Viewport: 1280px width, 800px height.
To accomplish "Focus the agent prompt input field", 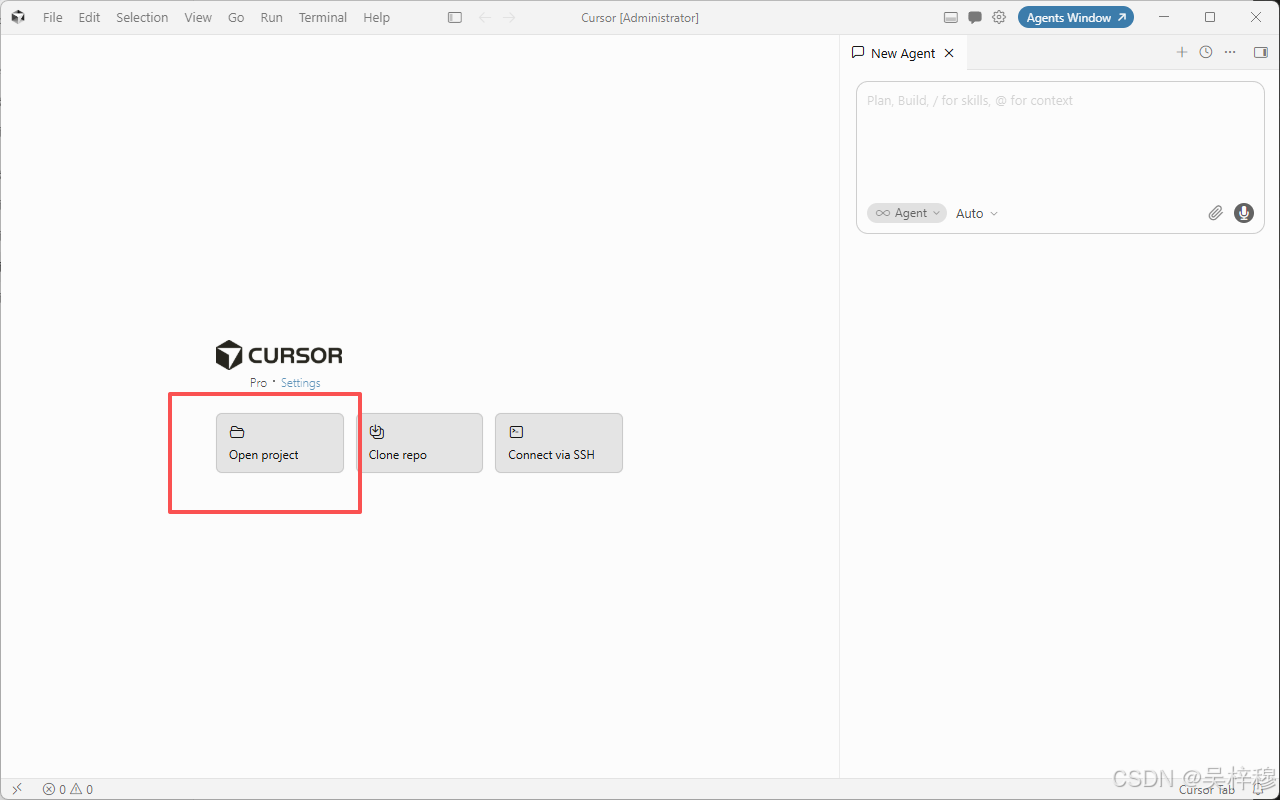I will 1060,140.
